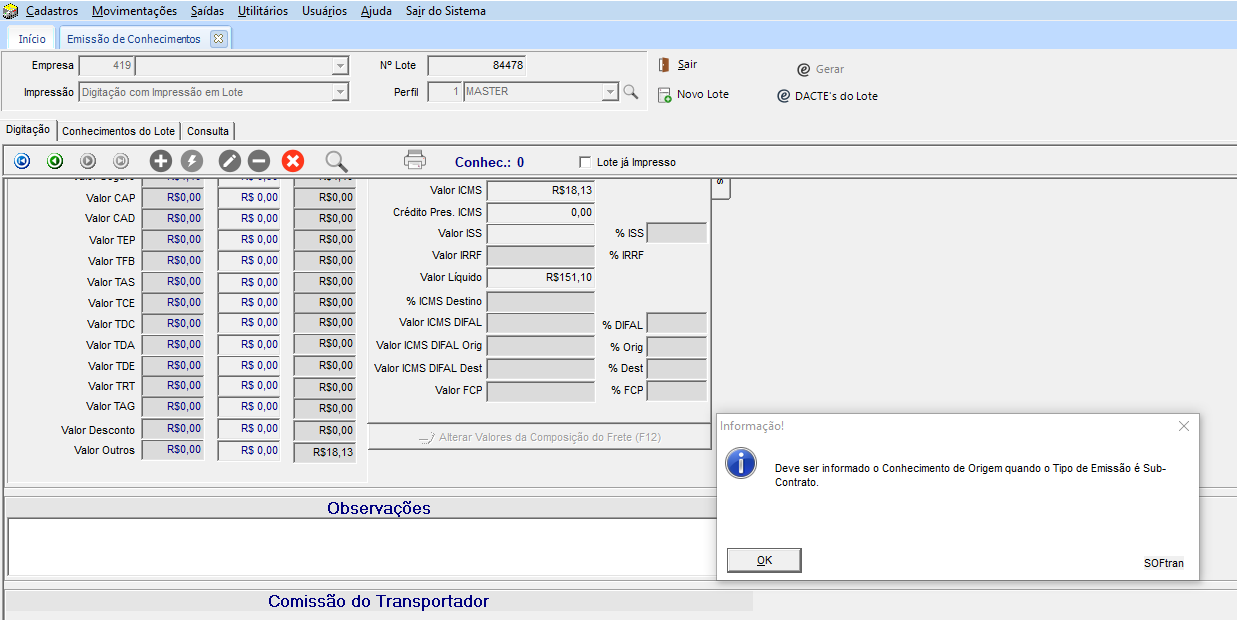Image resolution: width=1237 pixels, height=620 pixels.
Task: Click the minus remove record icon
Action: (x=259, y=160)
